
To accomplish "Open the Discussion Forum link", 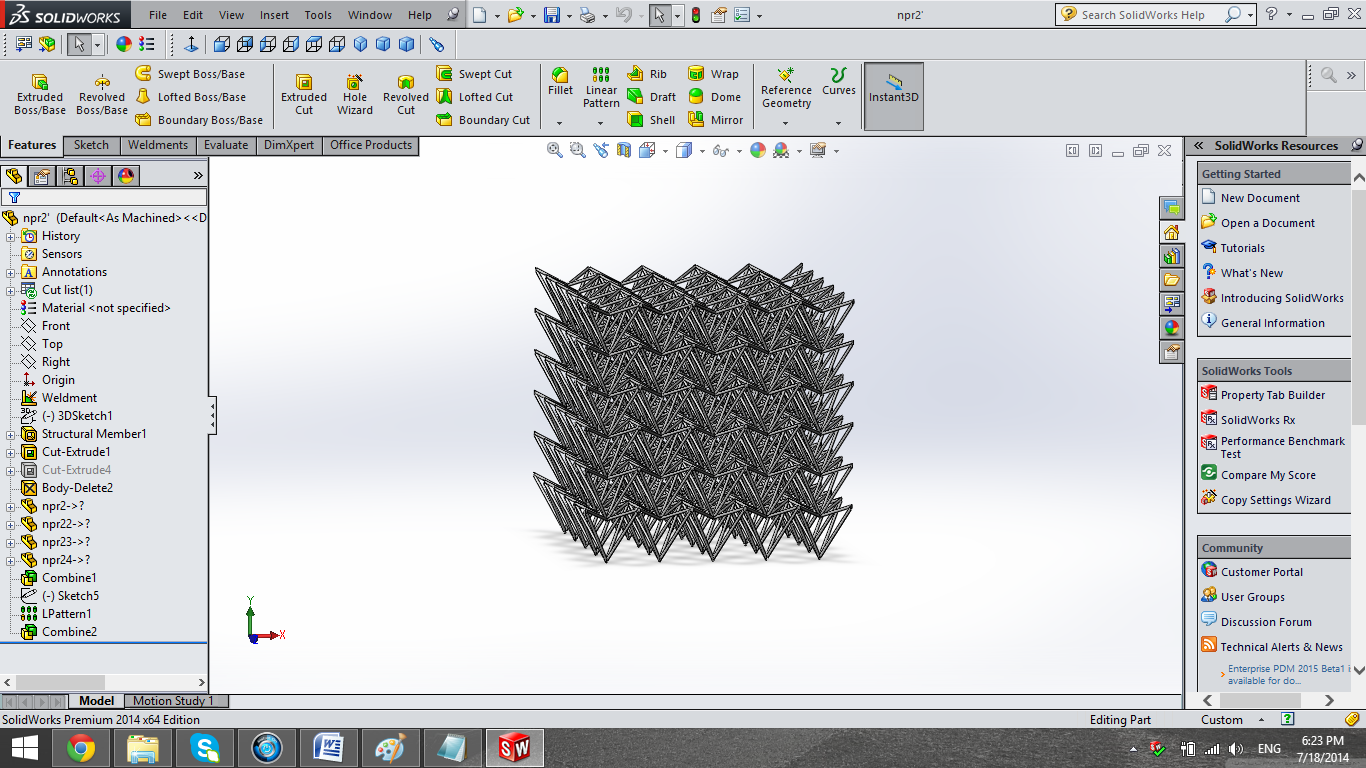I will coord(1266,622).
